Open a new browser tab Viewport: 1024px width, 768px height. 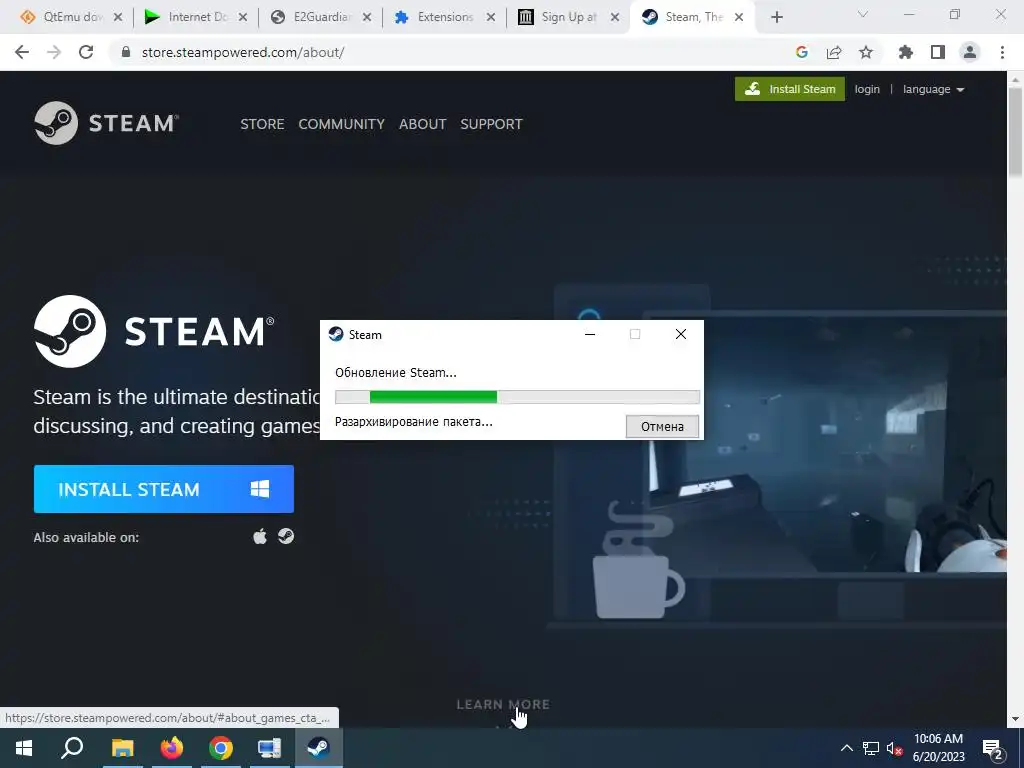(x=776, y=18)
